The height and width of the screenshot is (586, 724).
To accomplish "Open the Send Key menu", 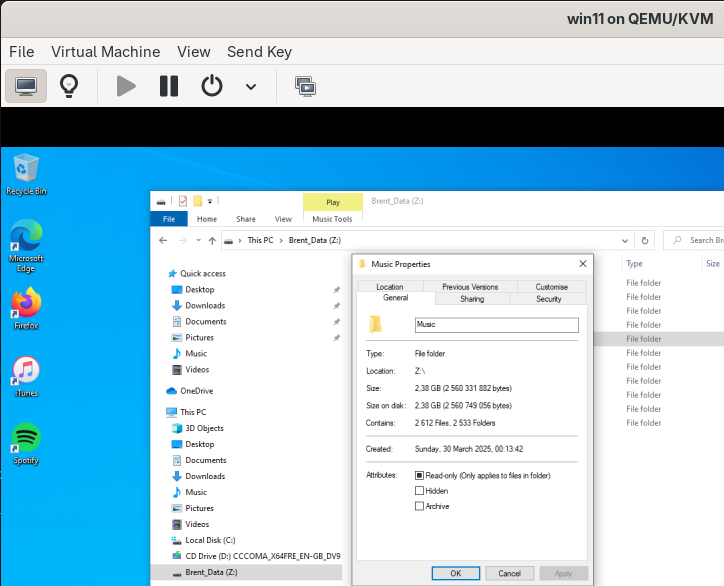I will pyautogui.click(x=259, y=52).
